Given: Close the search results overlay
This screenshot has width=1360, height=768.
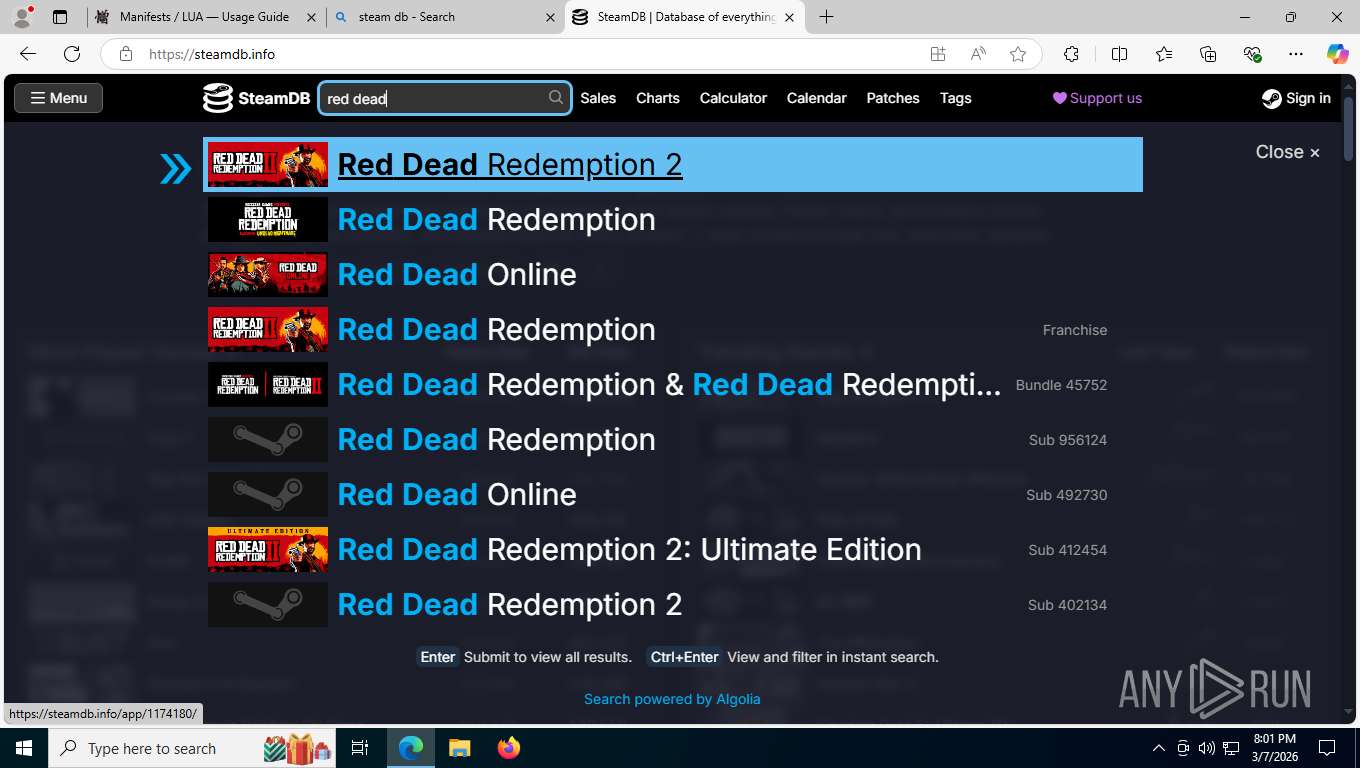Looking at the screenshot, I should pyautogui.click(x=1288, y=152).
